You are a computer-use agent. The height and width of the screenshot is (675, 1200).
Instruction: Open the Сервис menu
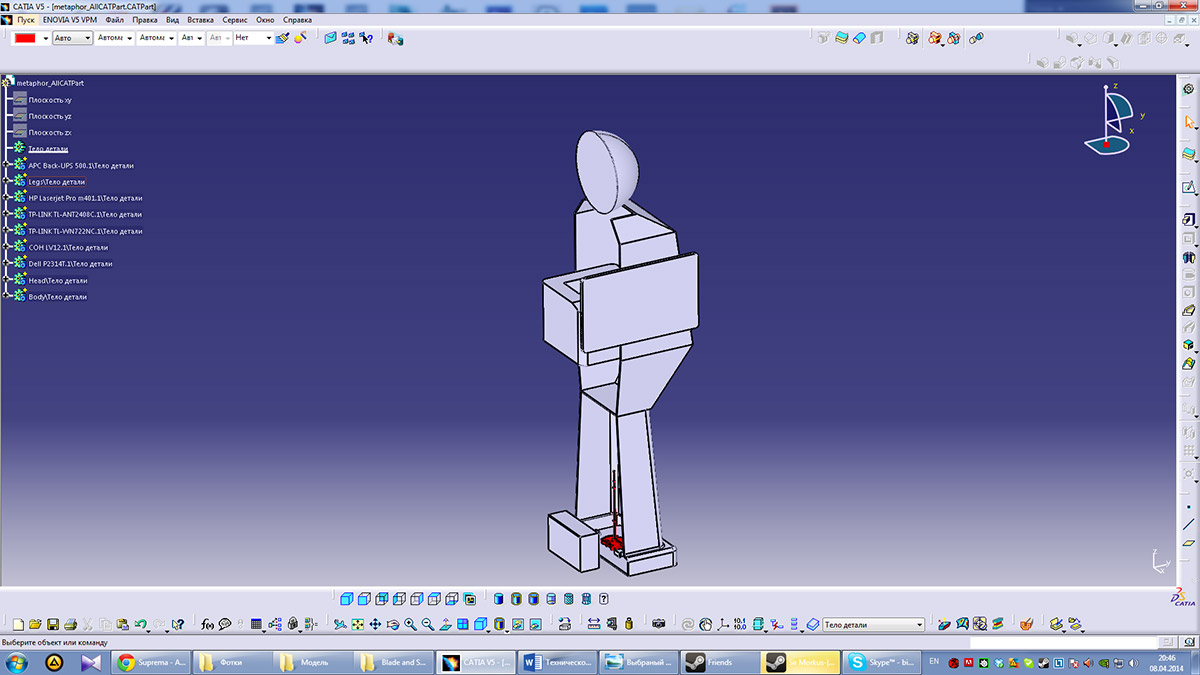coord(234,19)
